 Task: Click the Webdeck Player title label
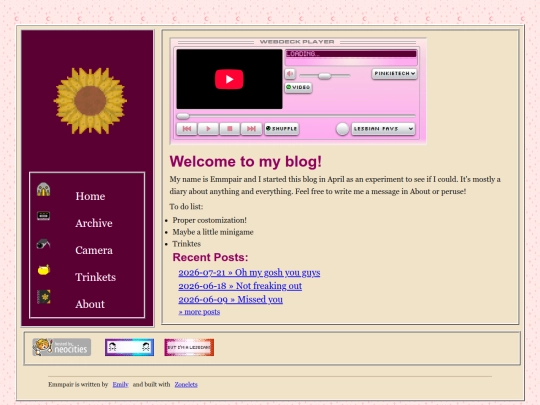click(x=297, y=42)
